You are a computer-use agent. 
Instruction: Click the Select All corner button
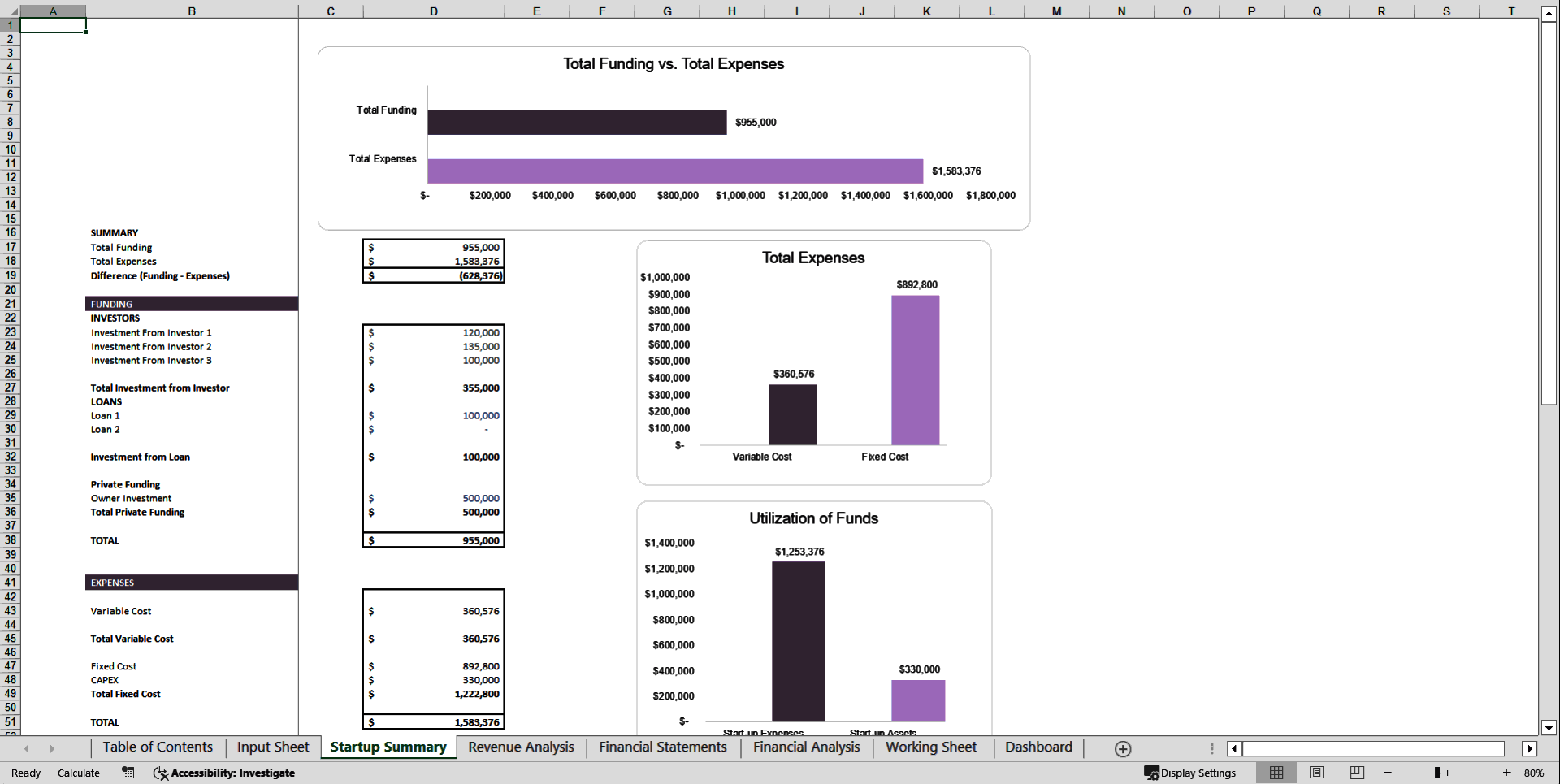pyautogui.click(x=12, y=11)
